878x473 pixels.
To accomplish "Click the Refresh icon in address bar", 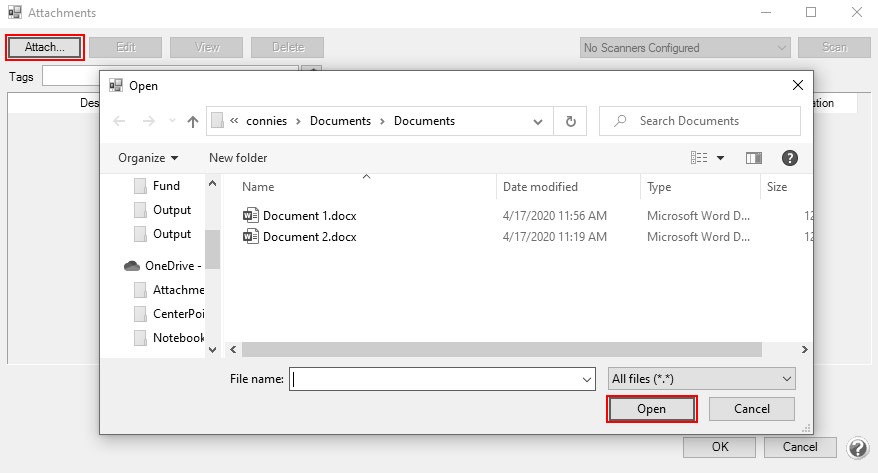I will coord(570,121).
